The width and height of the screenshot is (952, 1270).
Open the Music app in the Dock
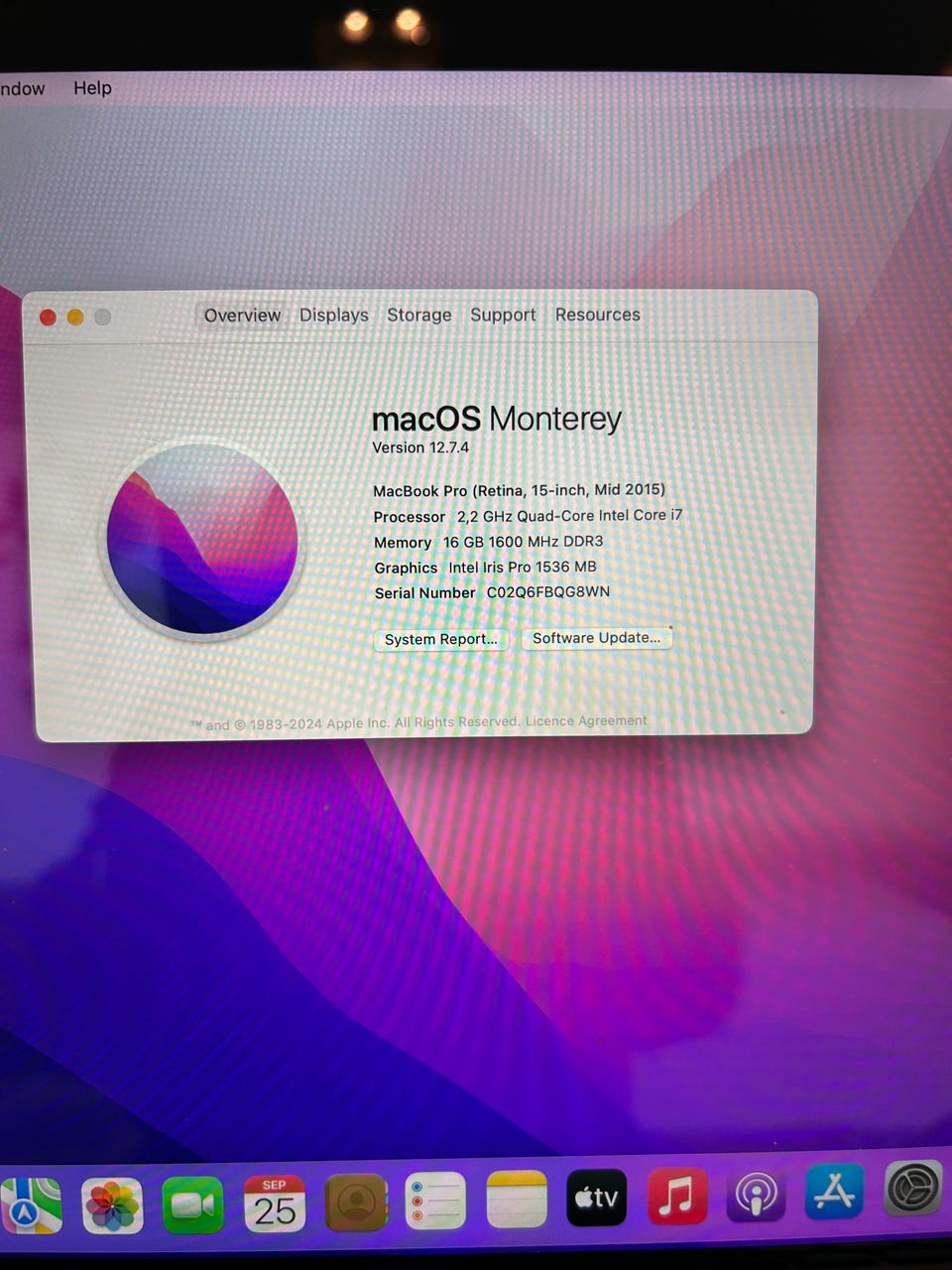tap(677, 1195)
